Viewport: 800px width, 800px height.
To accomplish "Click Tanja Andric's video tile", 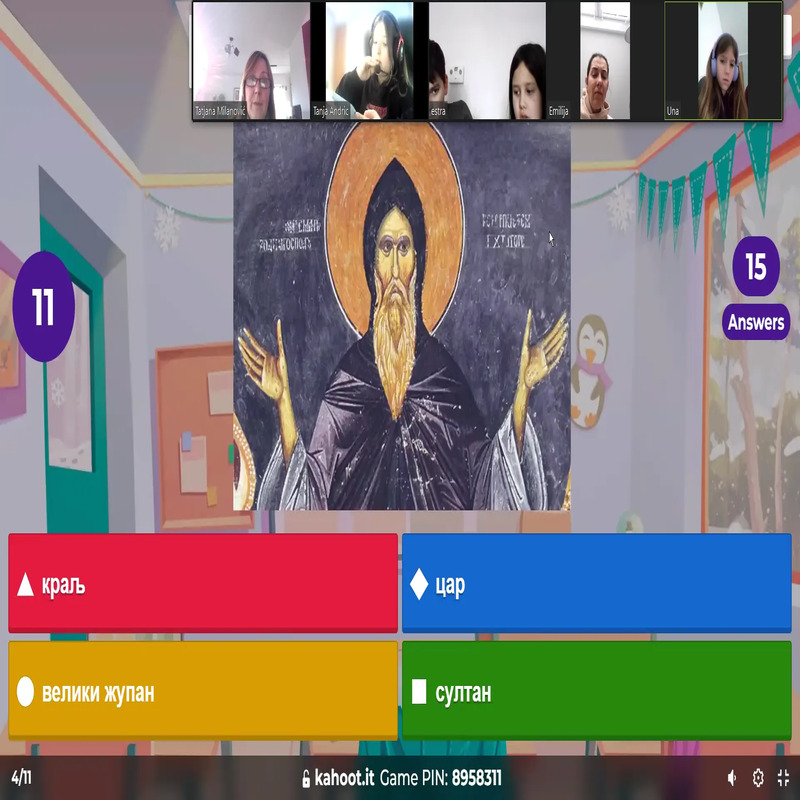I will click(369, 61).
